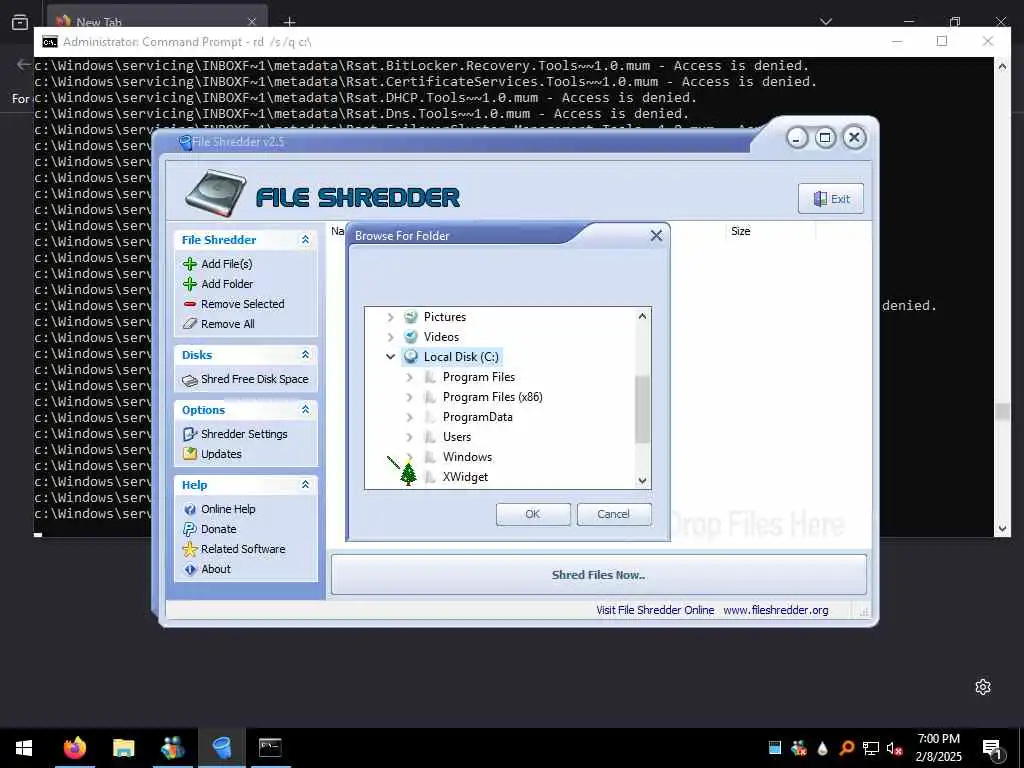
Task: Expand the Program Files (x86) node
Action: [409, 397]
